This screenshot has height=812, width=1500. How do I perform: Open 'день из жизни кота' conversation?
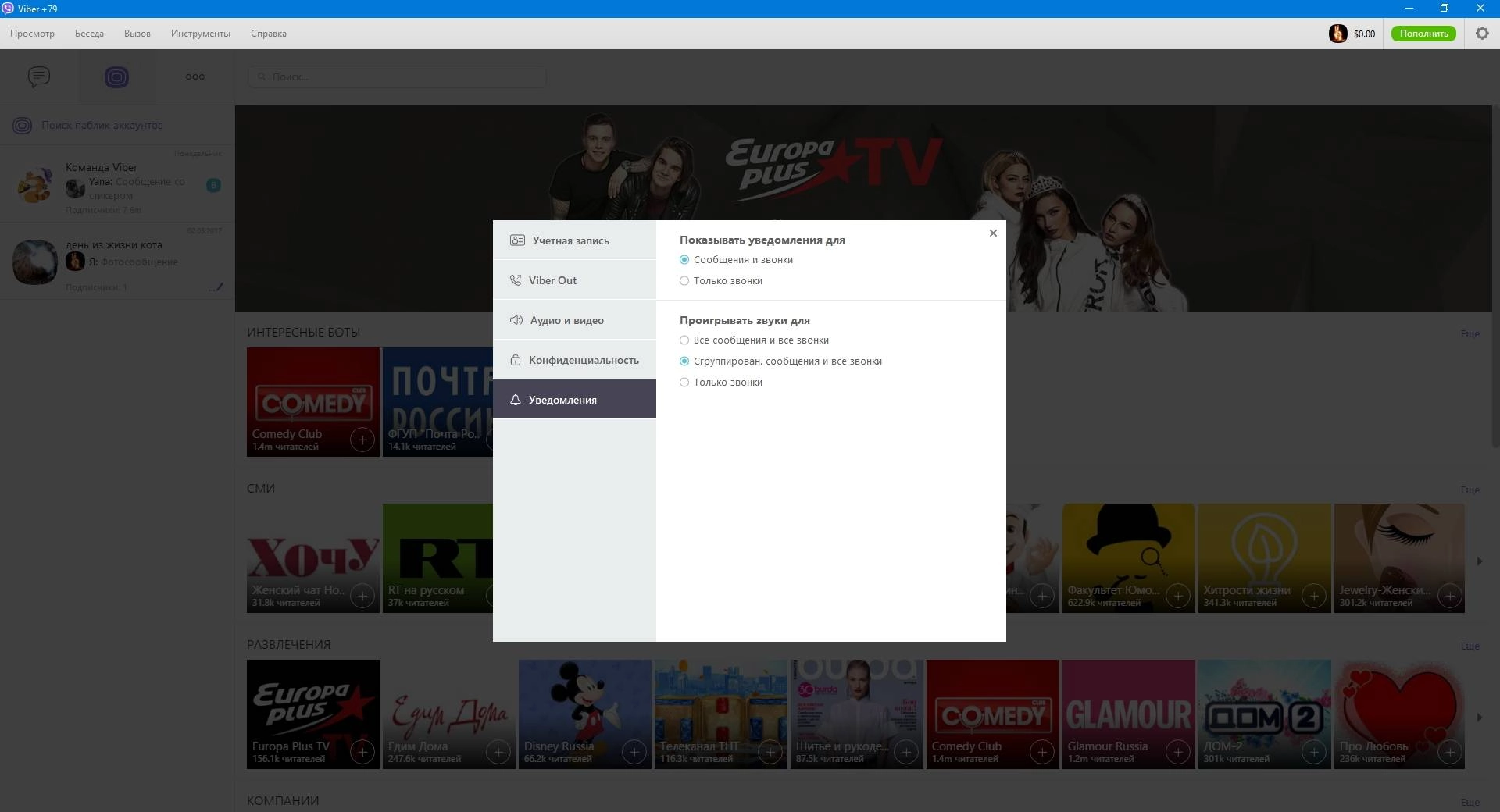(117, 261)
